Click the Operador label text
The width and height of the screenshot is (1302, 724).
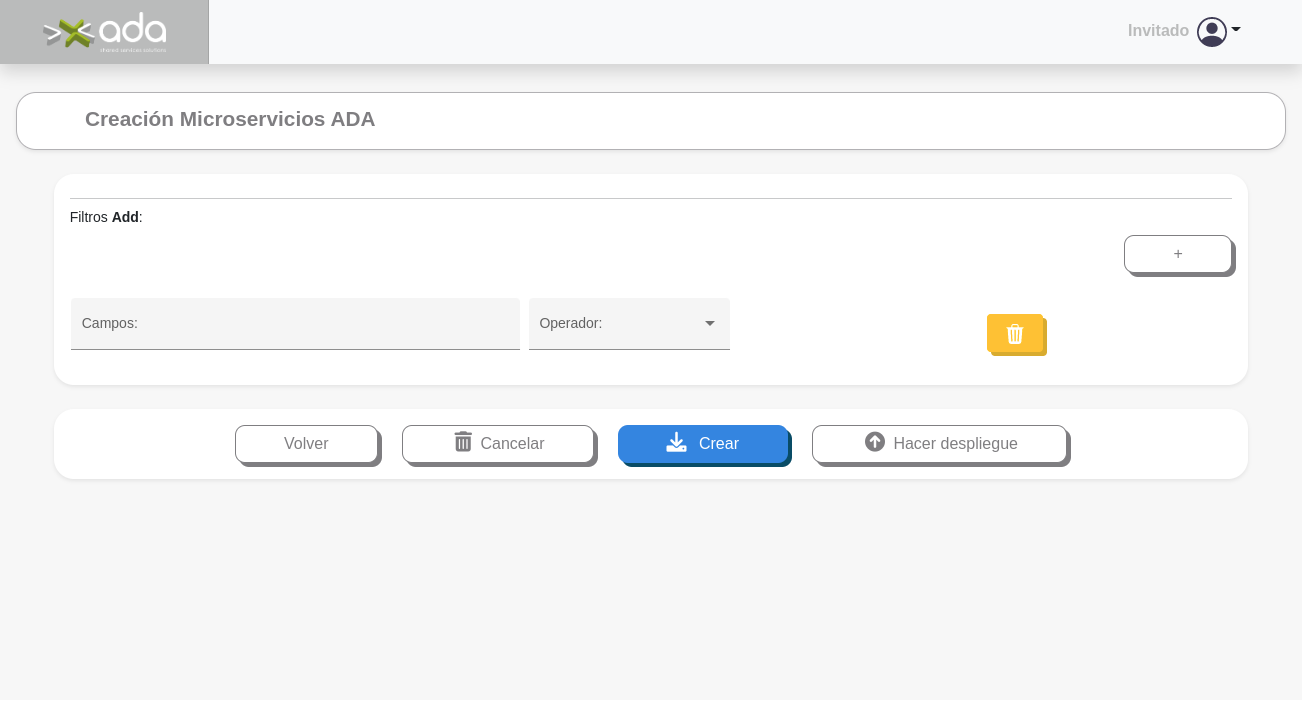[571, 323]
